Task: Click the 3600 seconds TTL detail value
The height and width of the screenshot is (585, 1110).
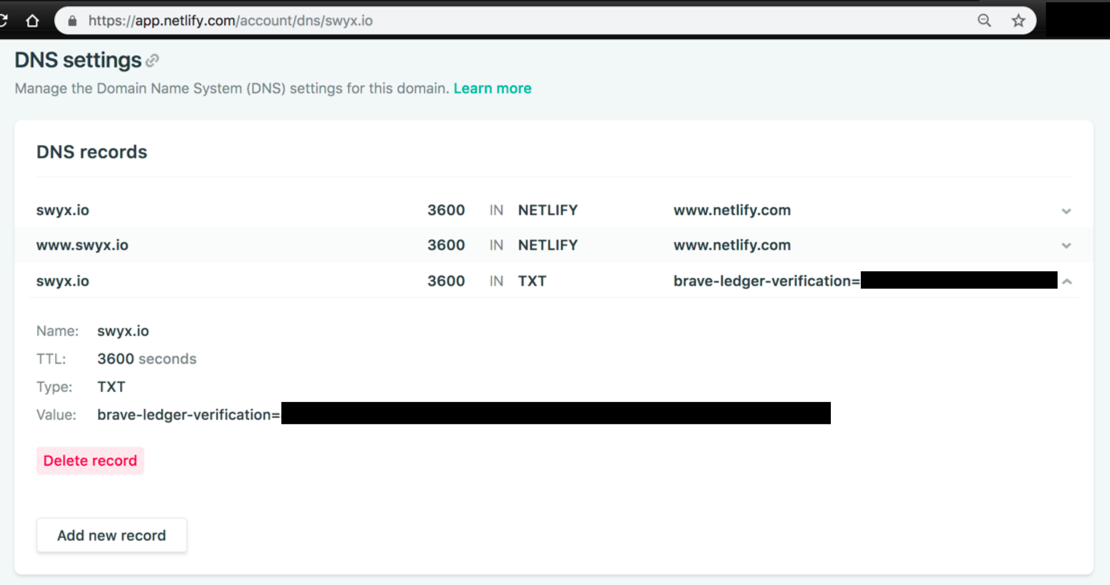Action: 147,359
